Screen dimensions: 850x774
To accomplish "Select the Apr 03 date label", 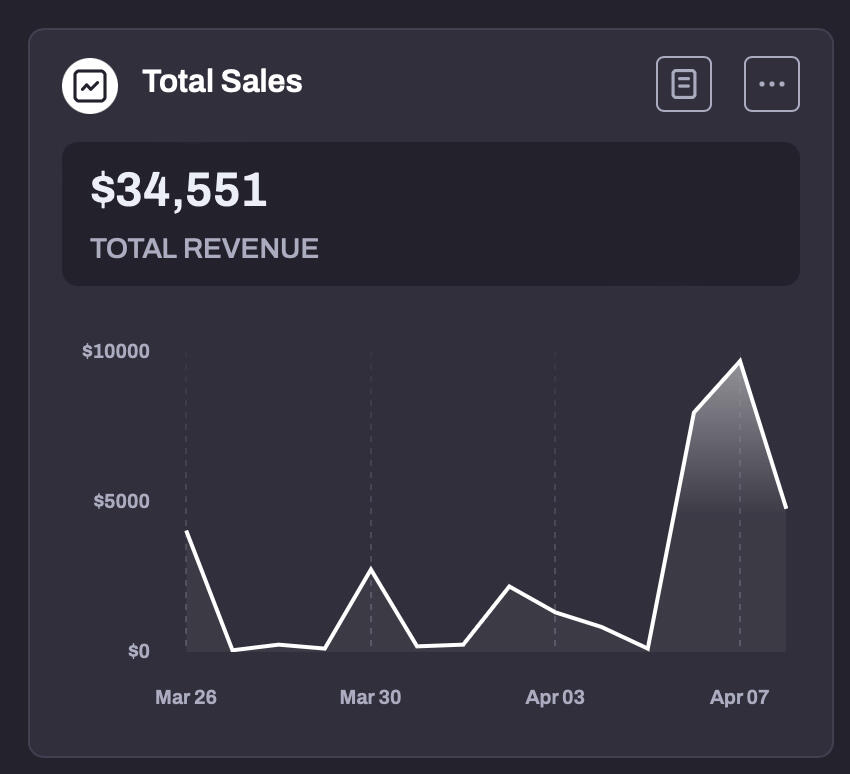I will (x=555, y=697).
